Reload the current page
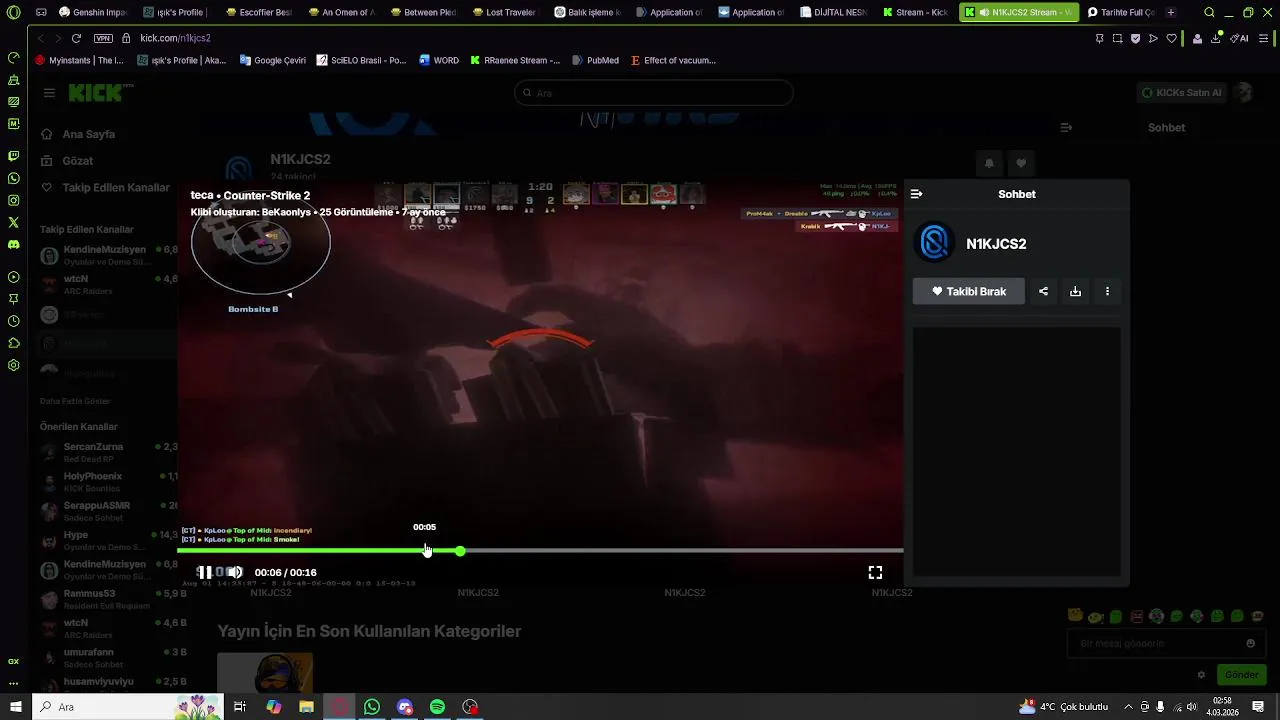This screenshot has height=720, width=1280. pos(76,38)
